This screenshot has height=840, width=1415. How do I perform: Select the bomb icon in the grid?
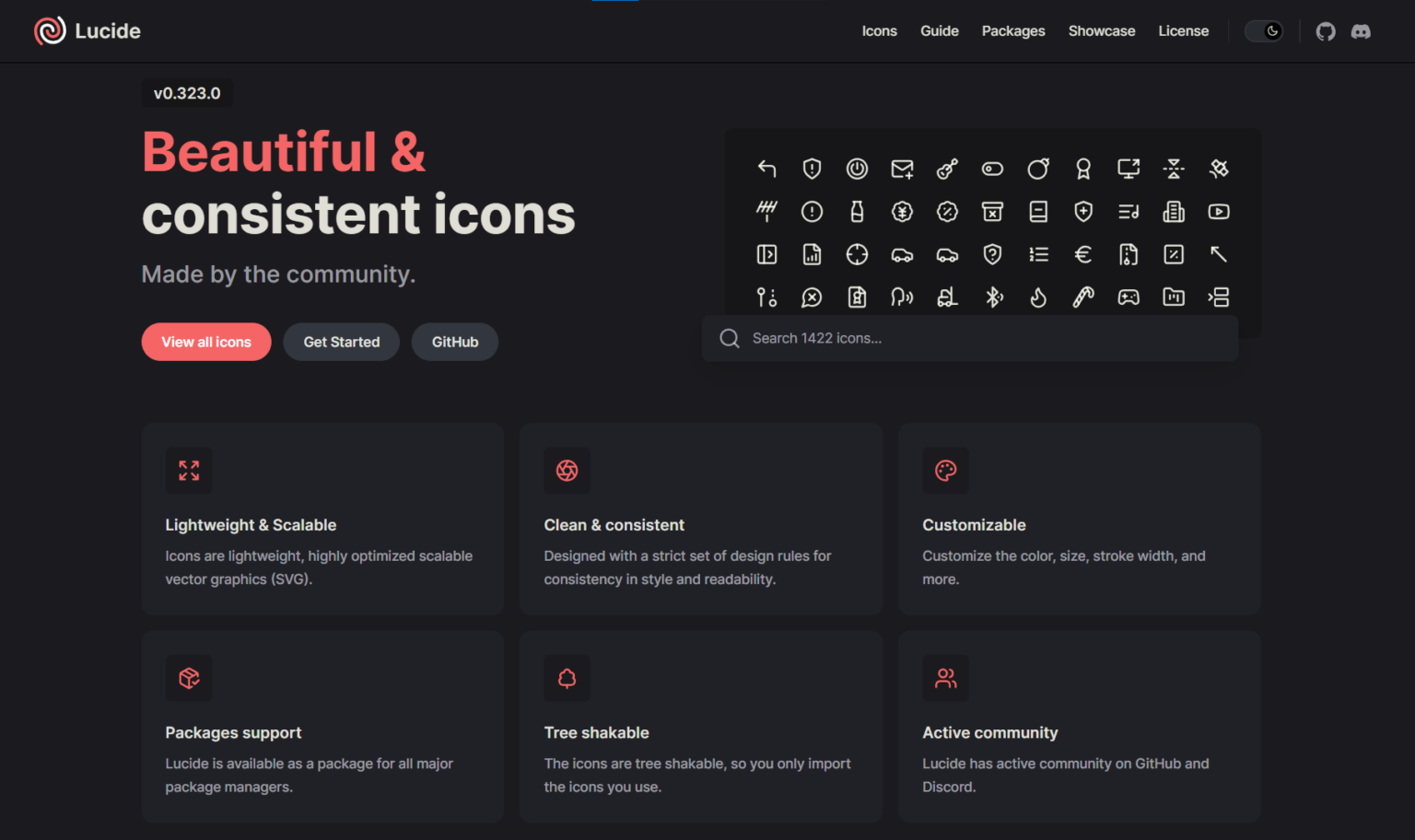[1038, 169]
